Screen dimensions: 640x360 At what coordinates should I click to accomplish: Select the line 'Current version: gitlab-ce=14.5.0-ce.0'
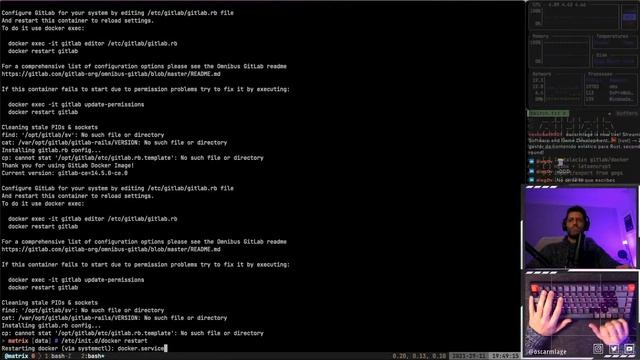[x=64, y=173]
